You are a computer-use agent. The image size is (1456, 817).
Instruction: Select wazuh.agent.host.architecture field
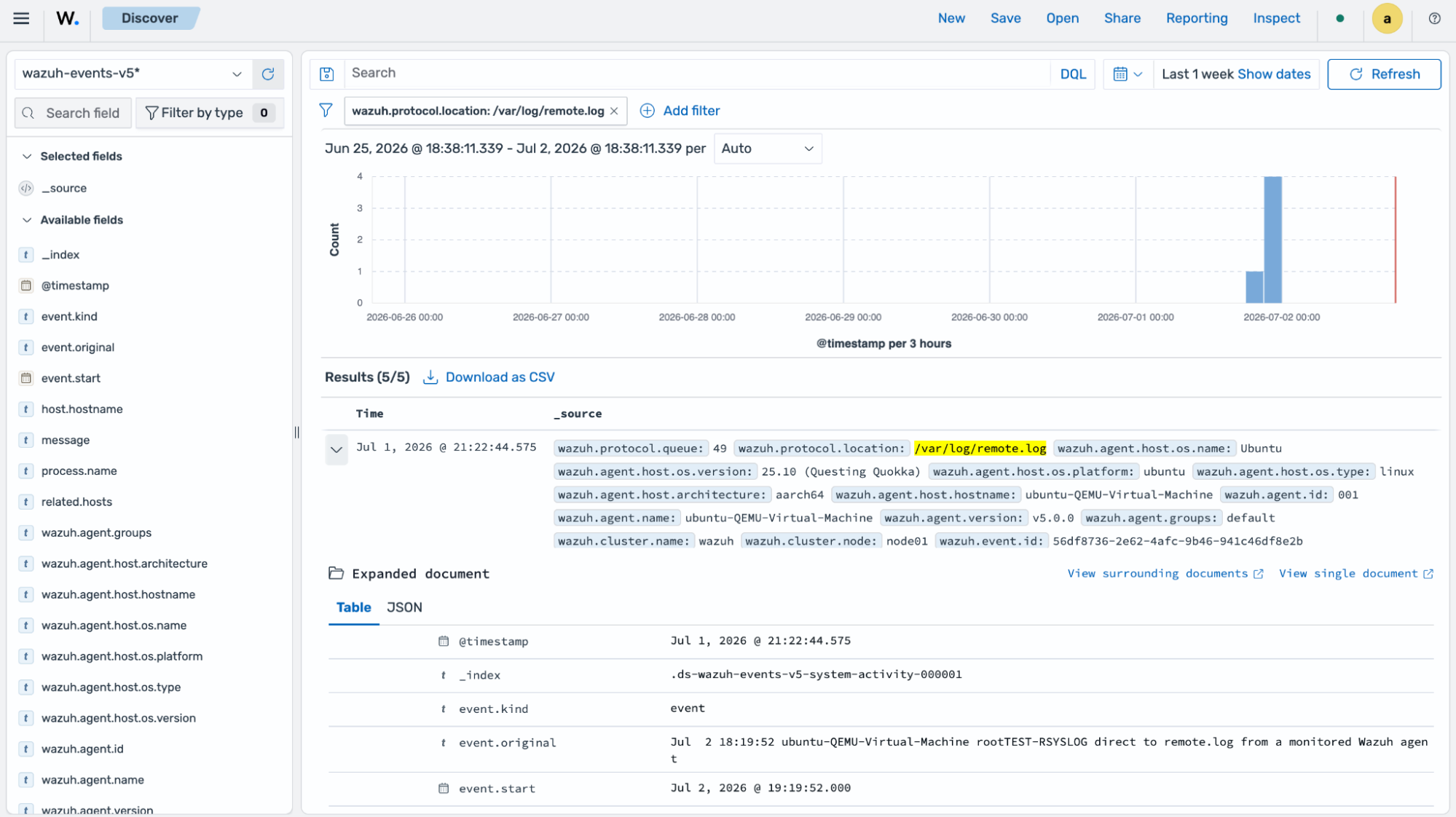click(125, 564)
